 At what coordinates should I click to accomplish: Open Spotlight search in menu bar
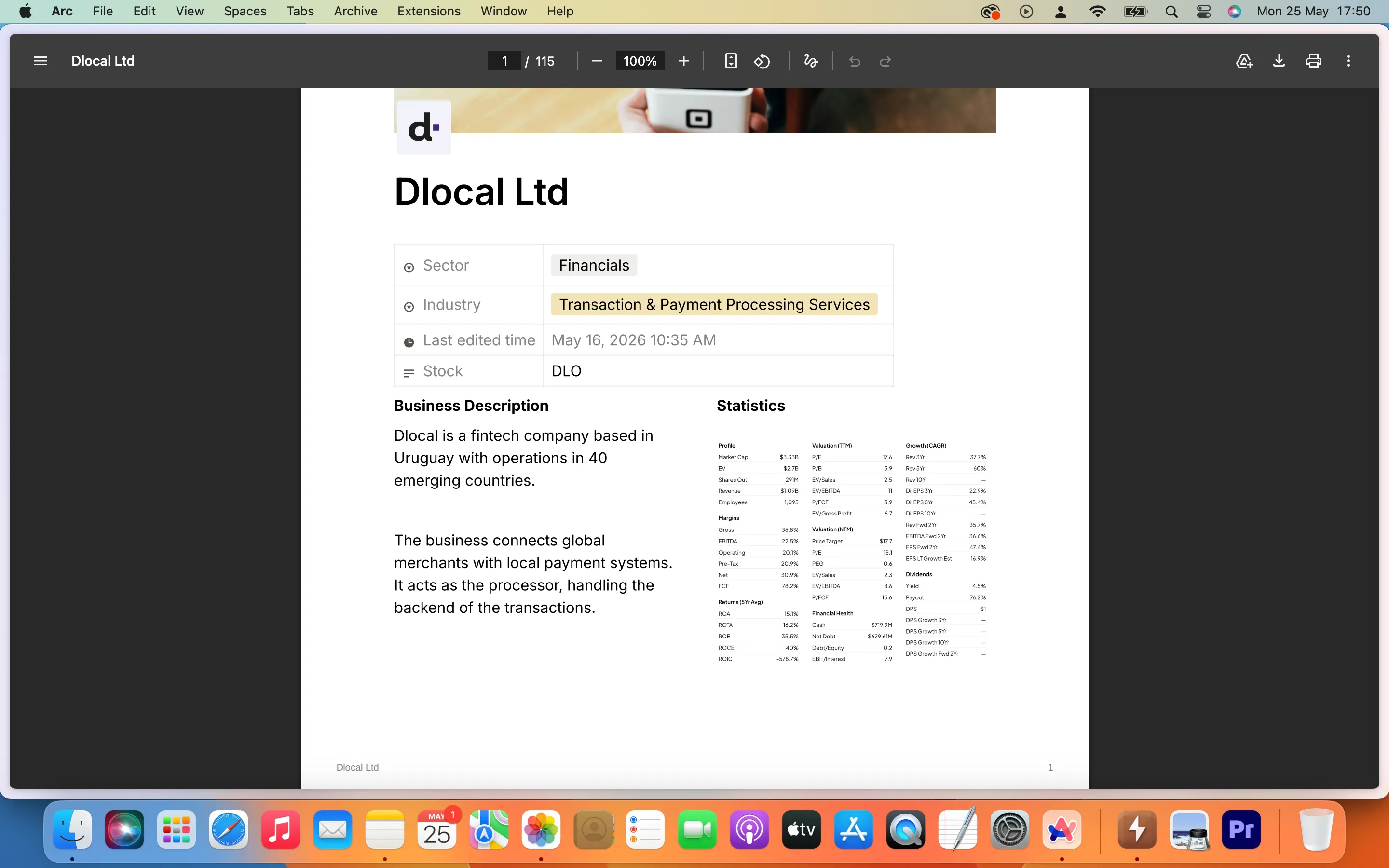[x=1171, y=12]
